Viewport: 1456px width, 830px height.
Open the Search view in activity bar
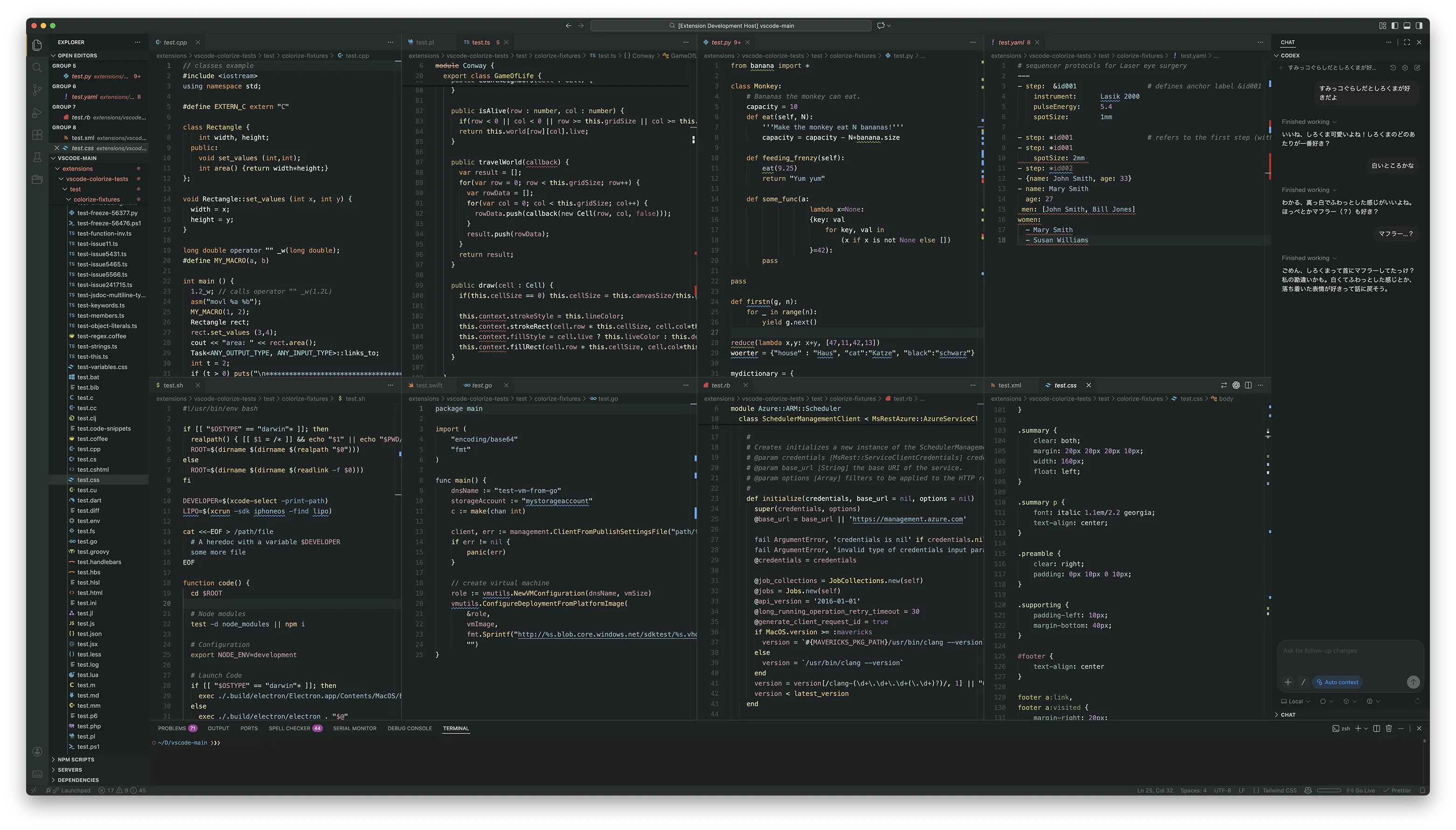37,67
